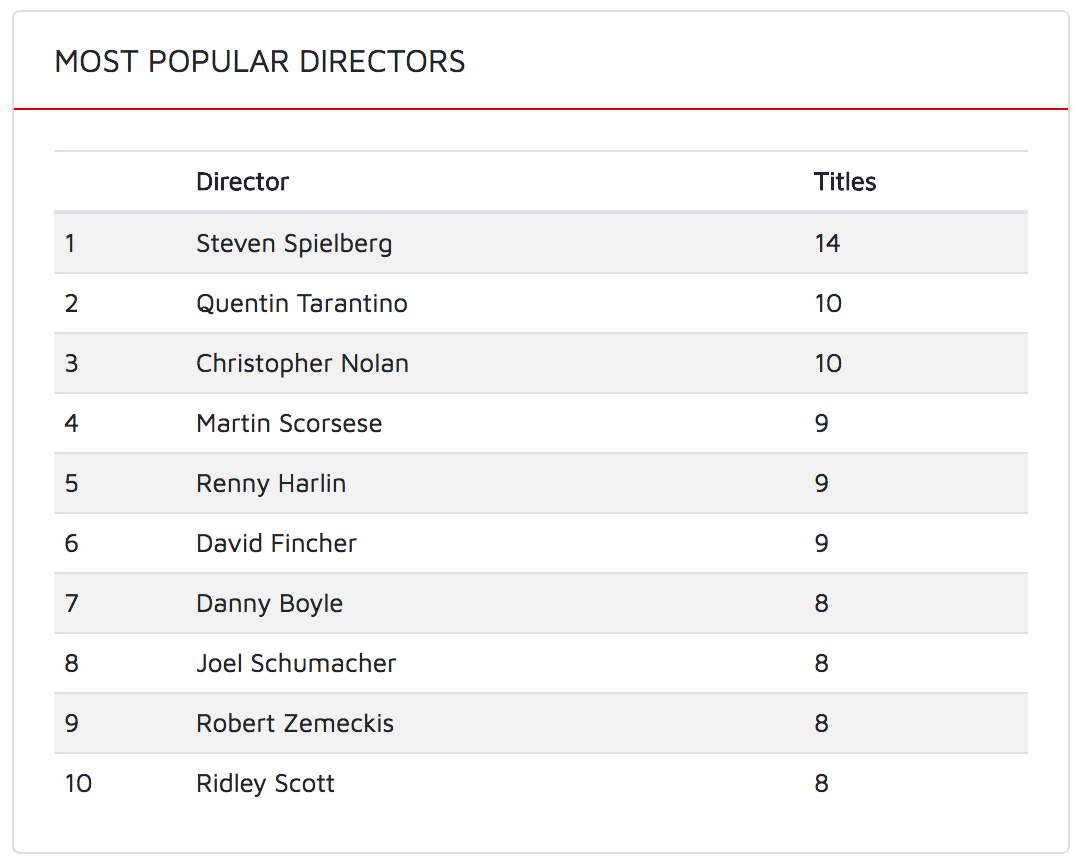
Task: Open the Robert Zemeckis entry
Action: (295, 723)
